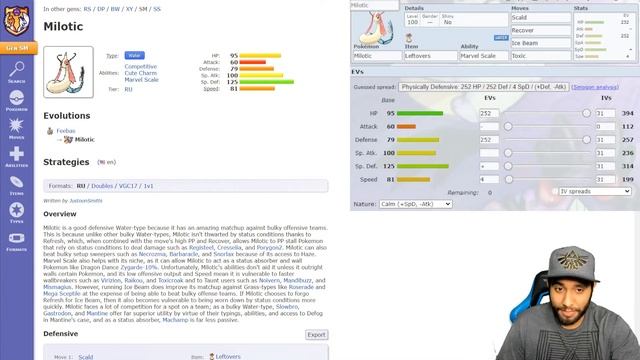
Task: Switch to RS generation link
Action: 87,9
